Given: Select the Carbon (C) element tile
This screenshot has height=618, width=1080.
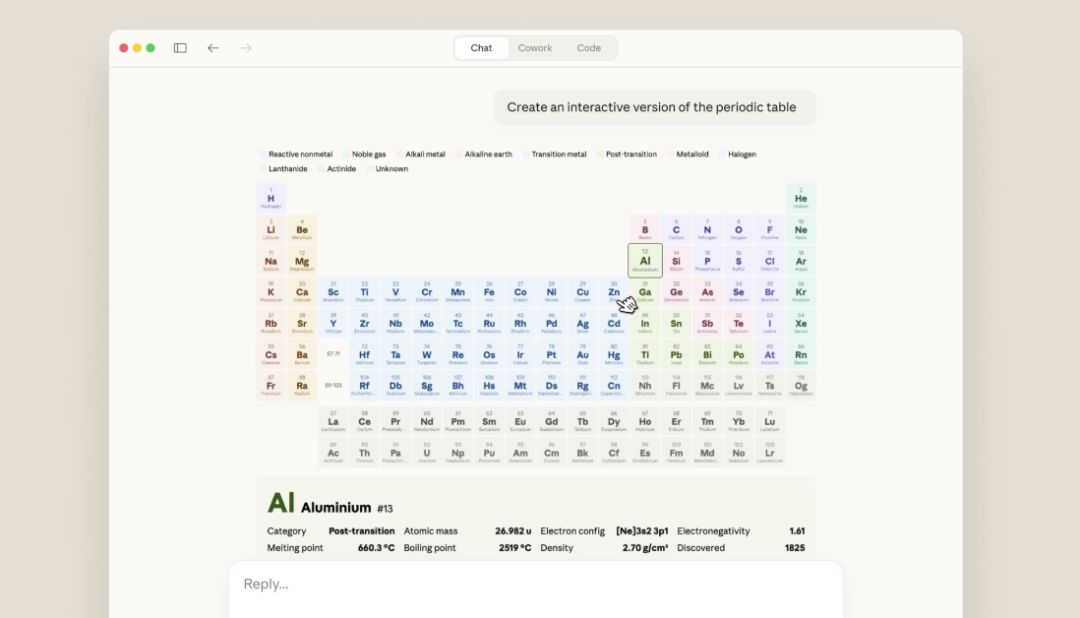Looking at the screenshot, I should 676,230.
